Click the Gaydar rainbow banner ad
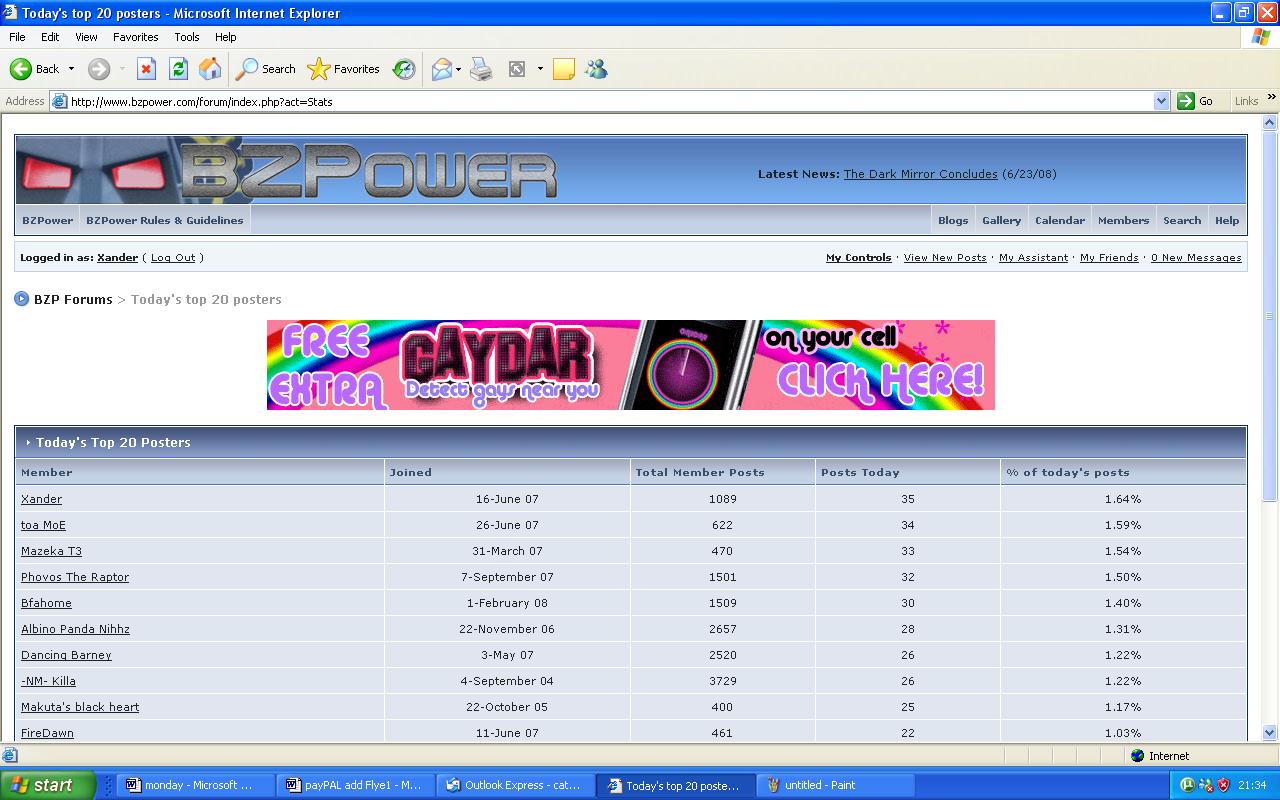 pos(631,365)
